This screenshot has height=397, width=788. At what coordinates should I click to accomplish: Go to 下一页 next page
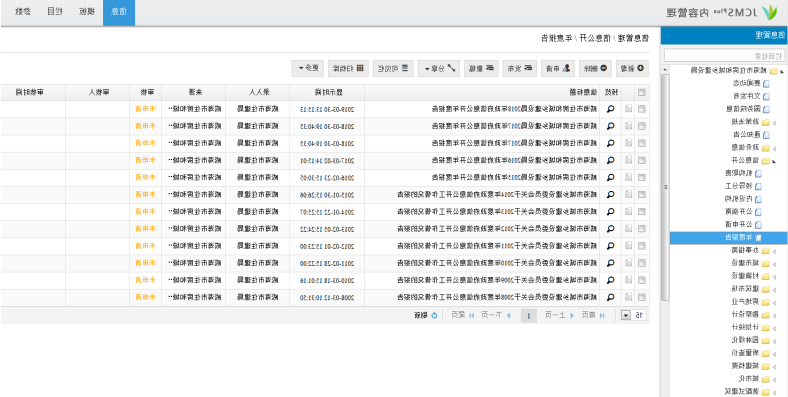491,315
